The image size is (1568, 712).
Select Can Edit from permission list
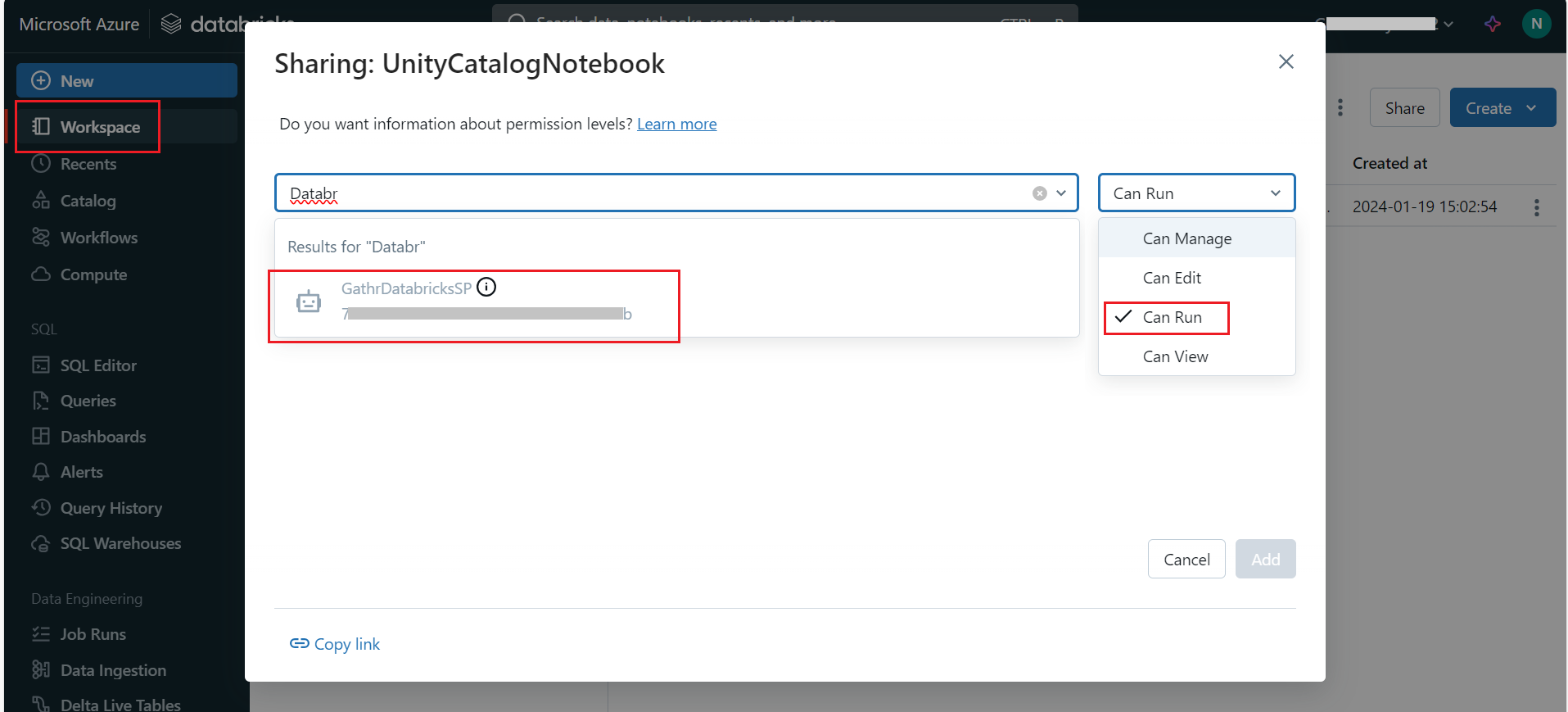tap(1172, 278)
